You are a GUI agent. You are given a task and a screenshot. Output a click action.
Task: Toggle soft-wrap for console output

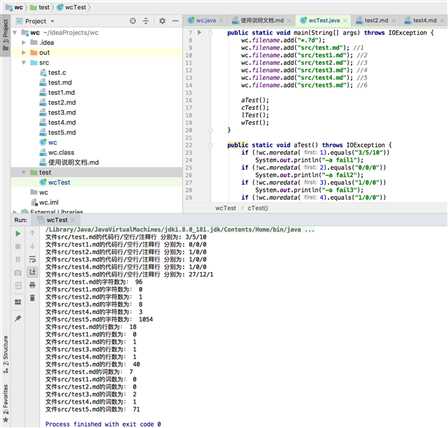coord(32,259)
